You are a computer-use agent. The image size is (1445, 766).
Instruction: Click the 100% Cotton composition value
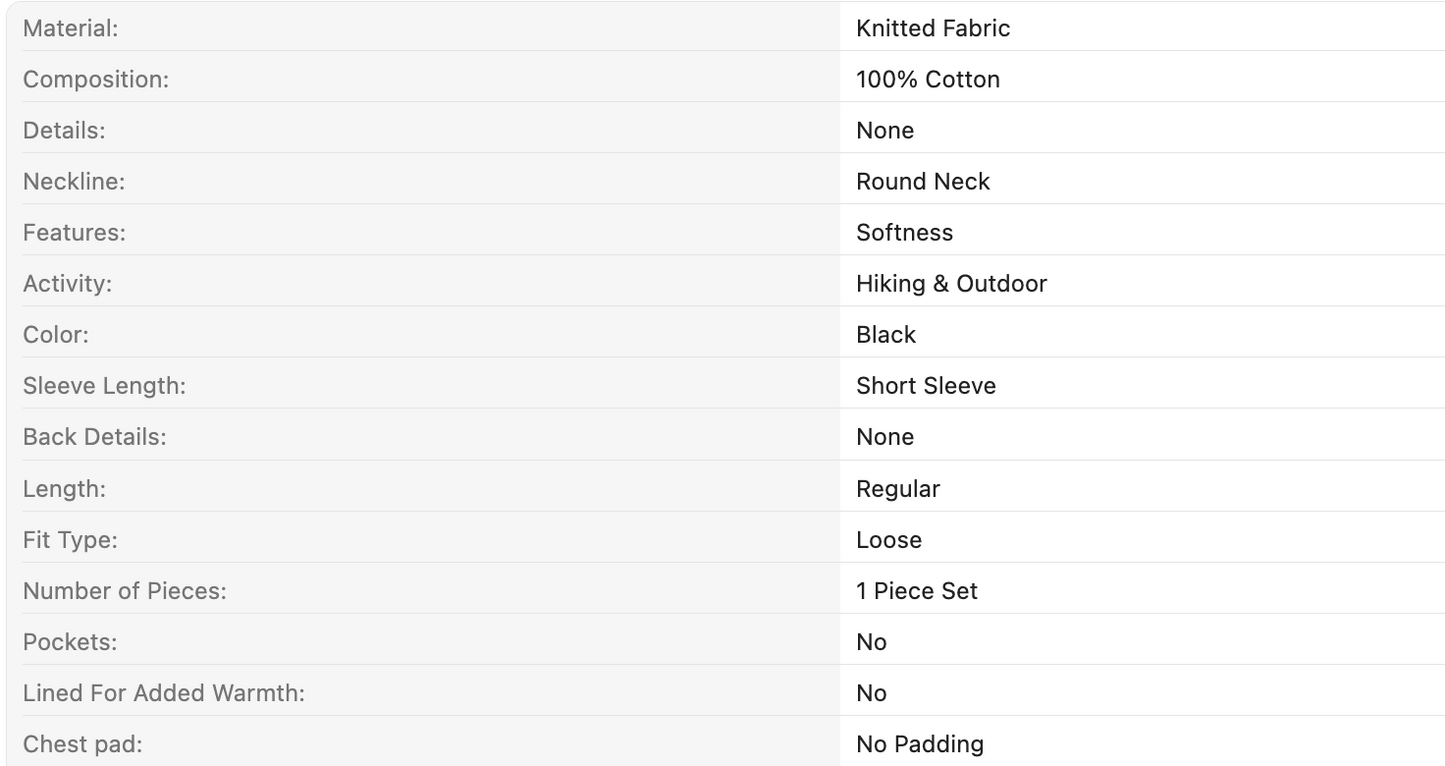pyautogui.click(x=928, y=79)
